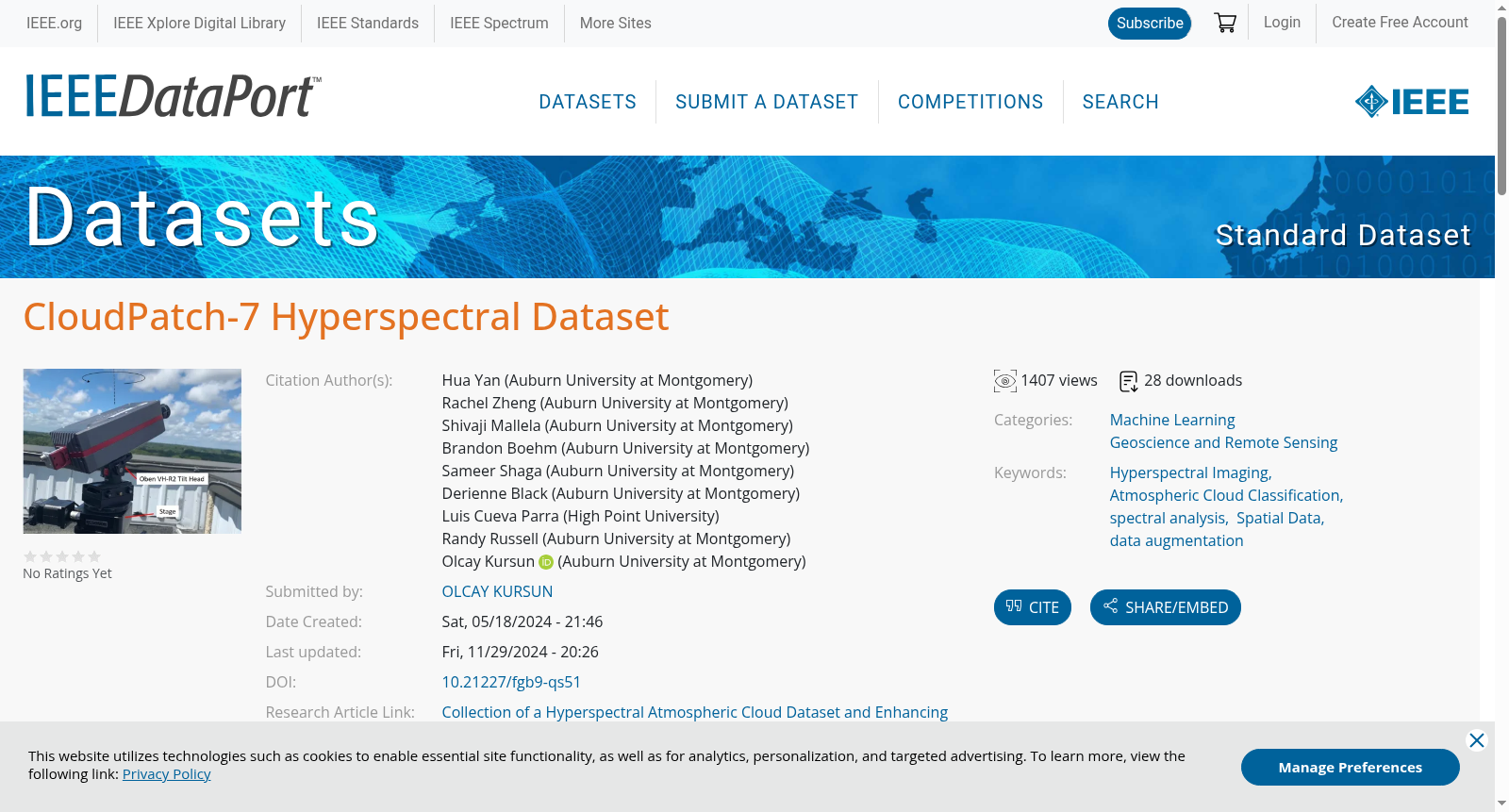
Task: Click the downloads document icon
Action: (1128, 381)
